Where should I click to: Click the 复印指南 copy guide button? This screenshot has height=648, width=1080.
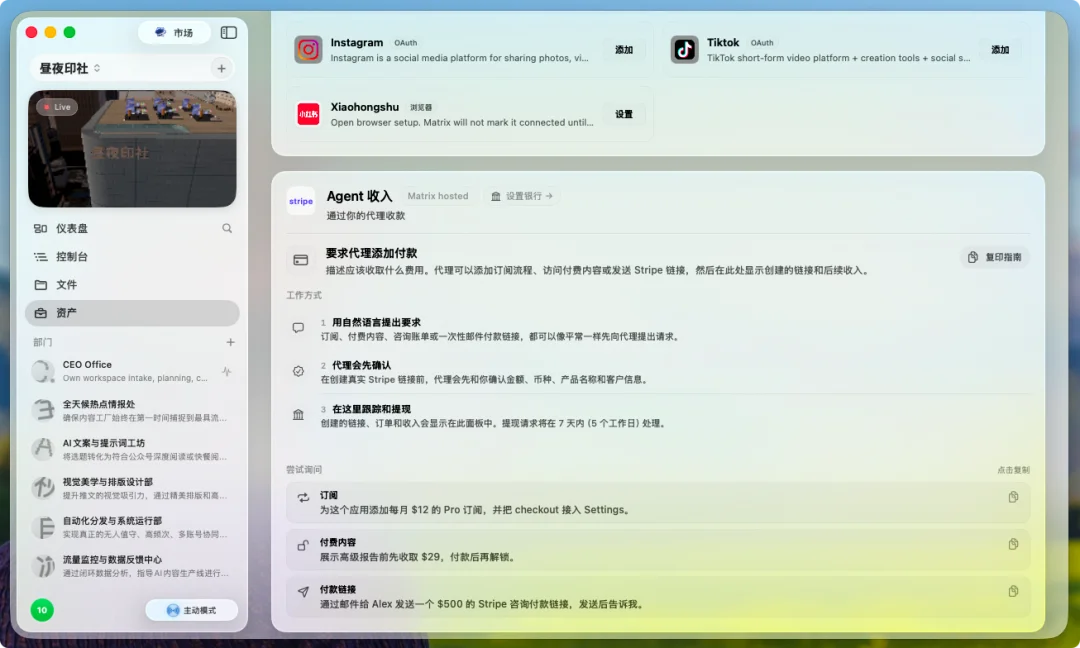995,257
